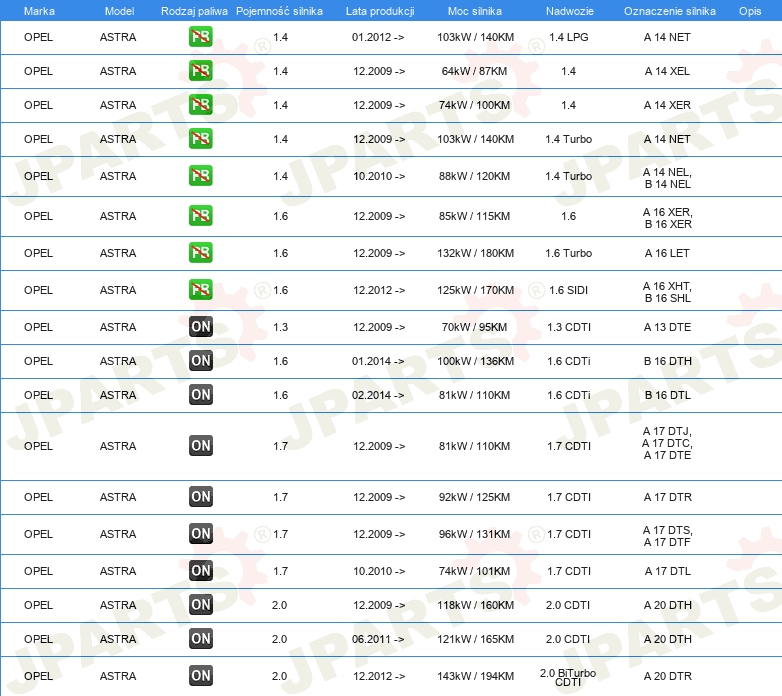Select the A 14 NEL, B 14 NEL engine code
782x696 pixels.
[x=667, y=178]
